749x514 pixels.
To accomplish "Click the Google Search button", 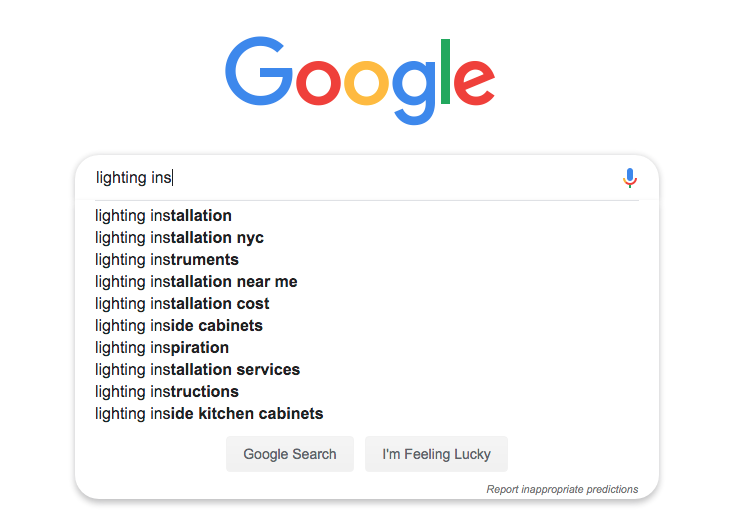I will click(290, 454).
